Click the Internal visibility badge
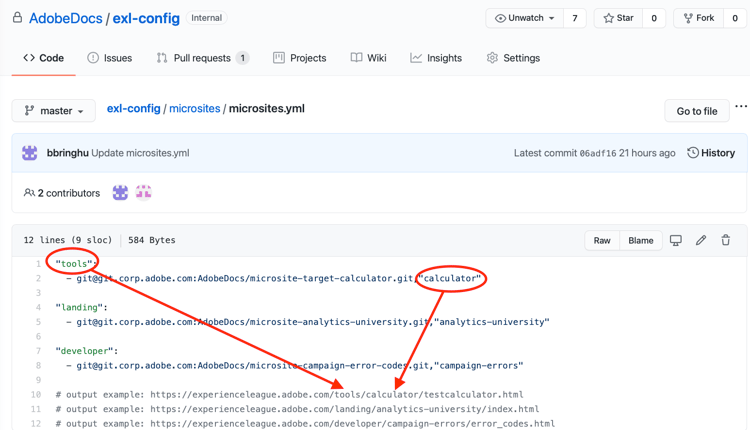The width and height of the screenshot is (750, 430). pos(207,18)
